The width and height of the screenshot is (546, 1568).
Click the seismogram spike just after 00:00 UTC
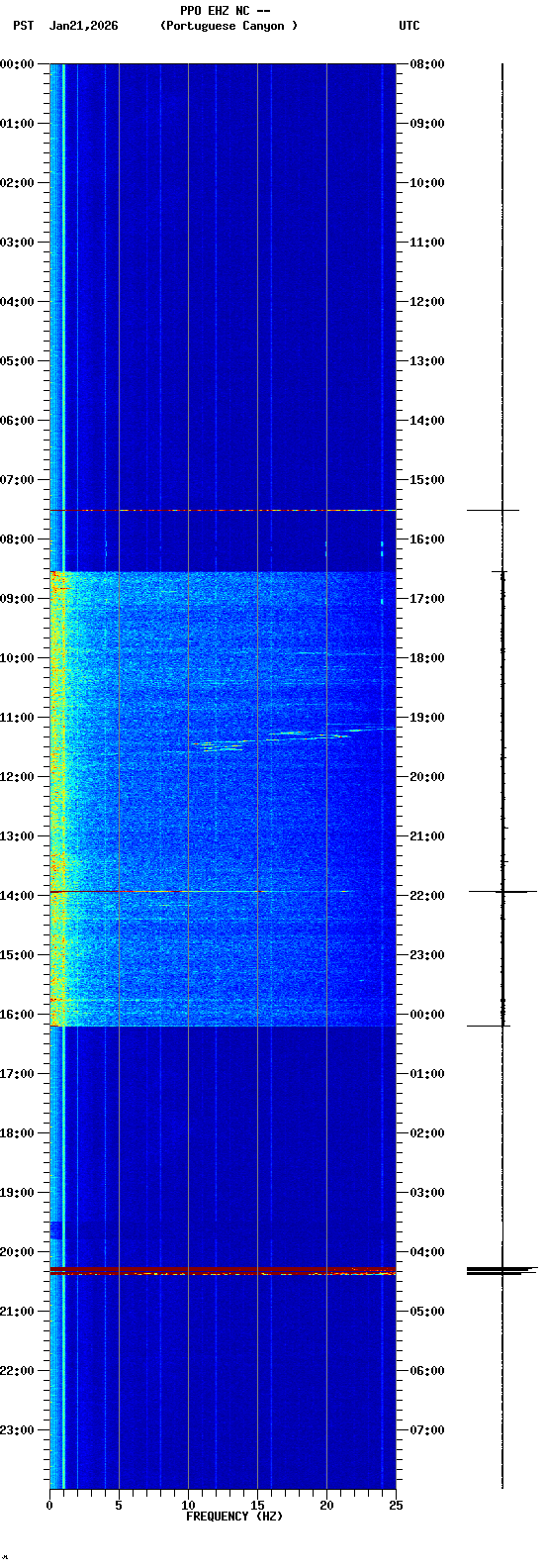(489, 1026)
